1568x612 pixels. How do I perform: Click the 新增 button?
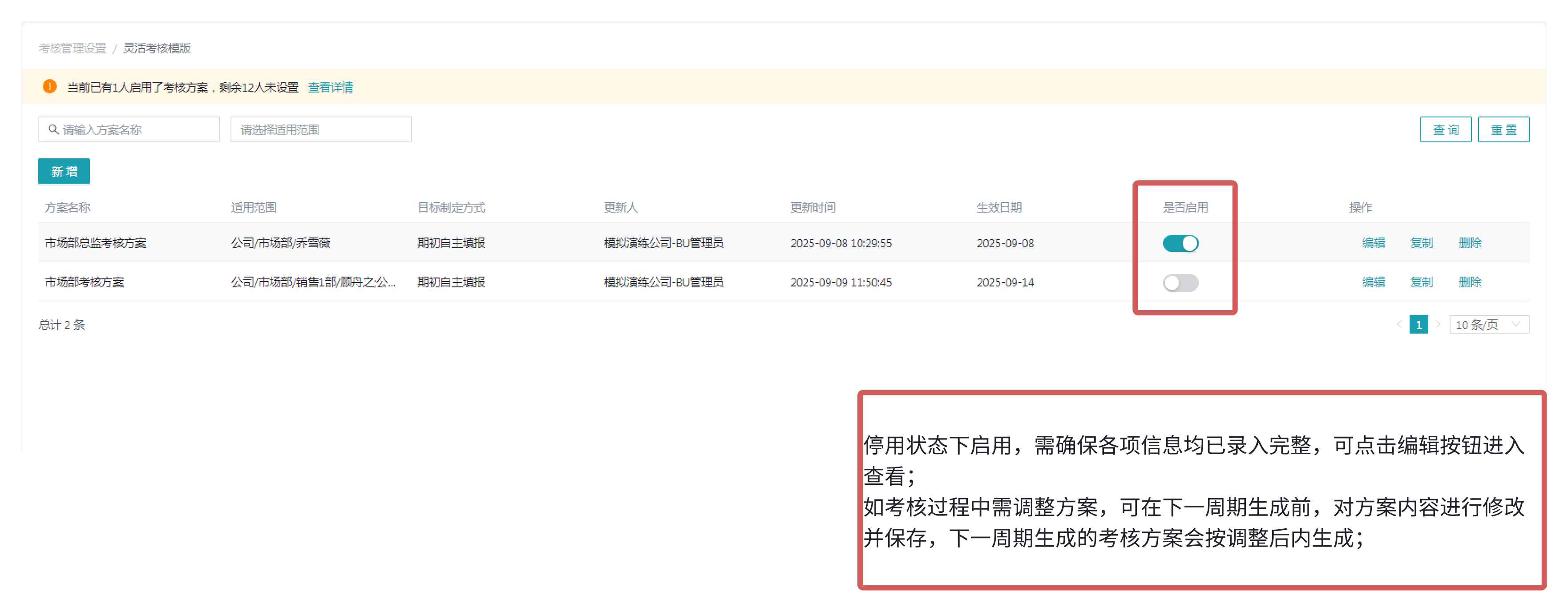(64, 172)
